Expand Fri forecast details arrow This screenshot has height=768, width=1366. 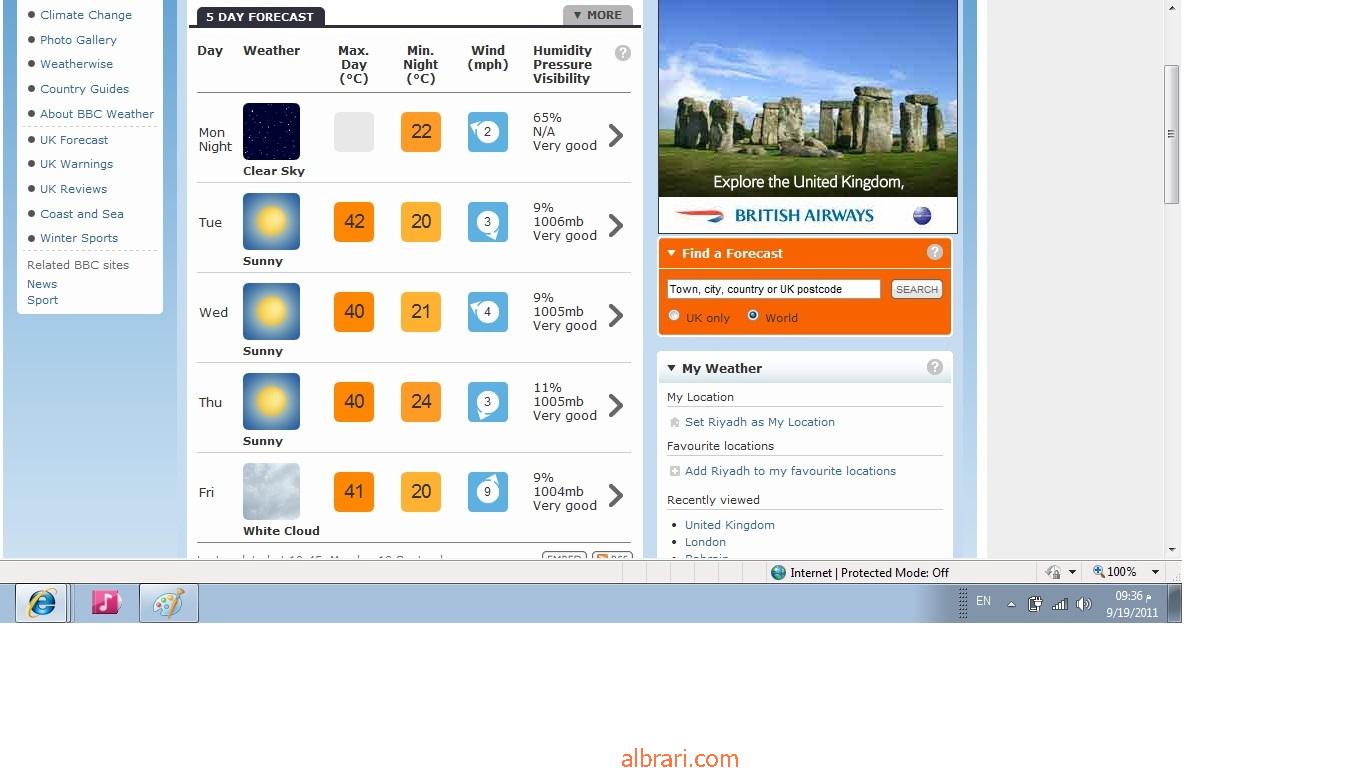(616, 495)
